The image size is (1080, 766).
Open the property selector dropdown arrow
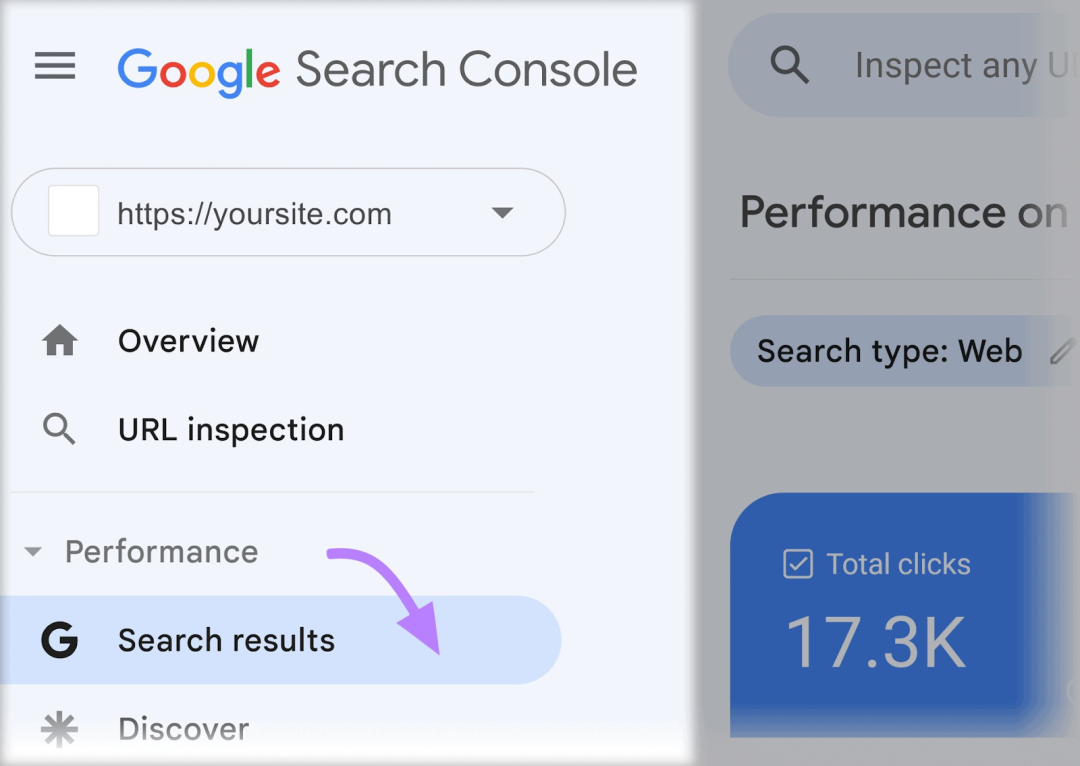[502, 212]
